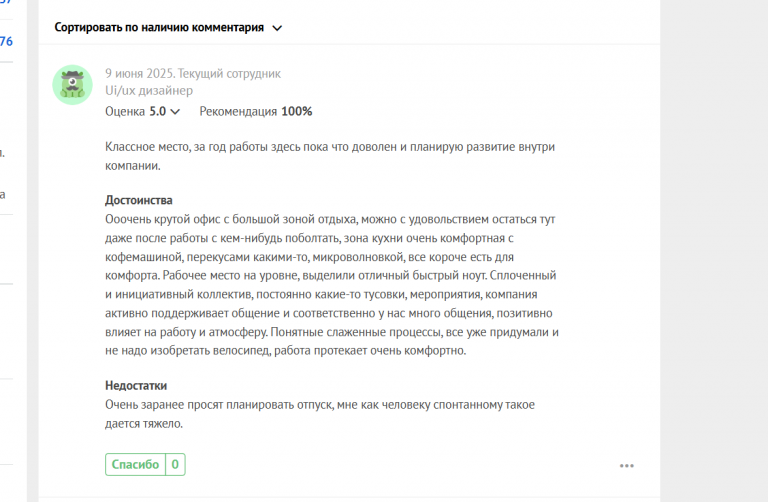Click the green monster reviewer avatar

72,86
